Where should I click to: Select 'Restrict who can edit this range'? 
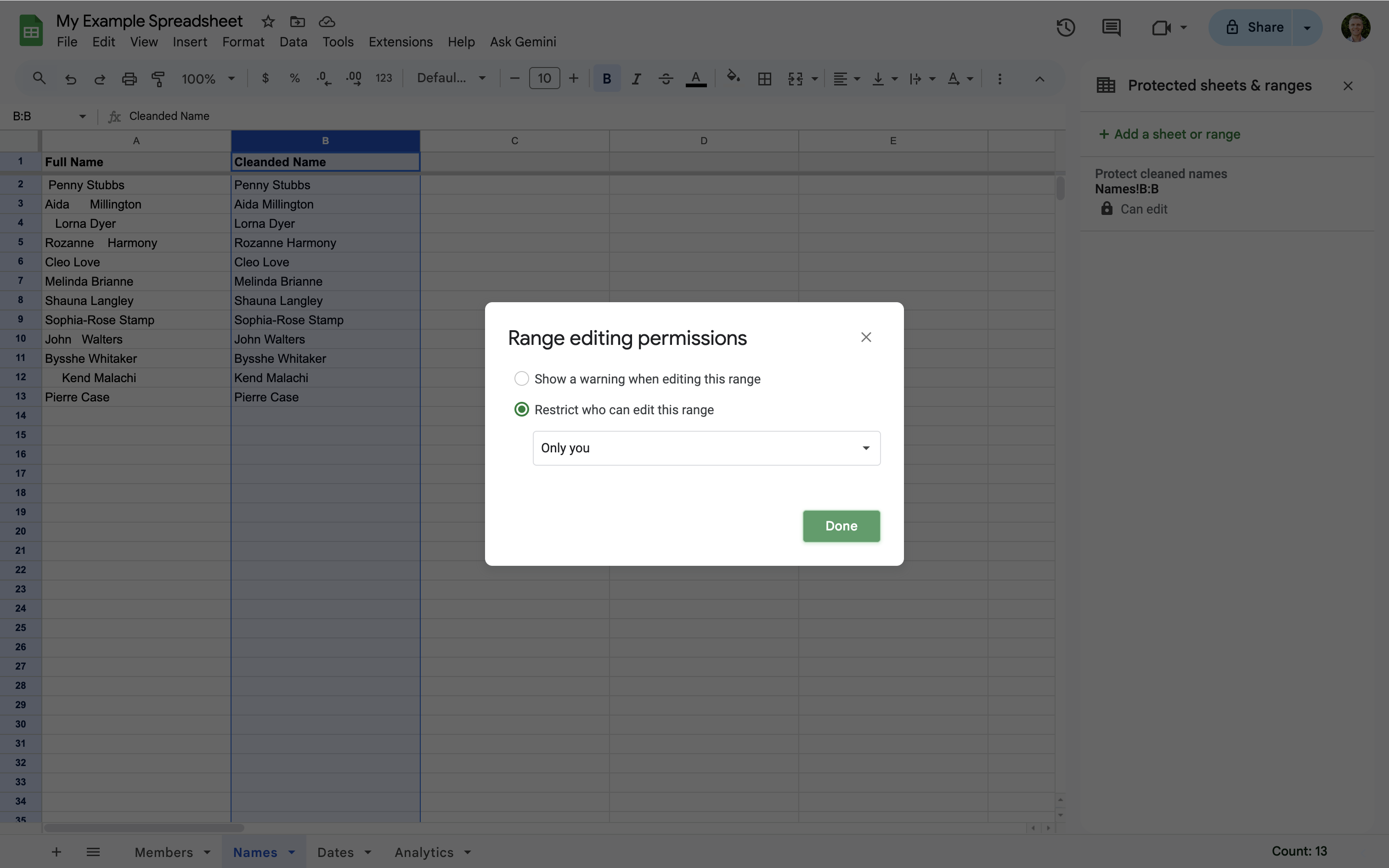521,410
